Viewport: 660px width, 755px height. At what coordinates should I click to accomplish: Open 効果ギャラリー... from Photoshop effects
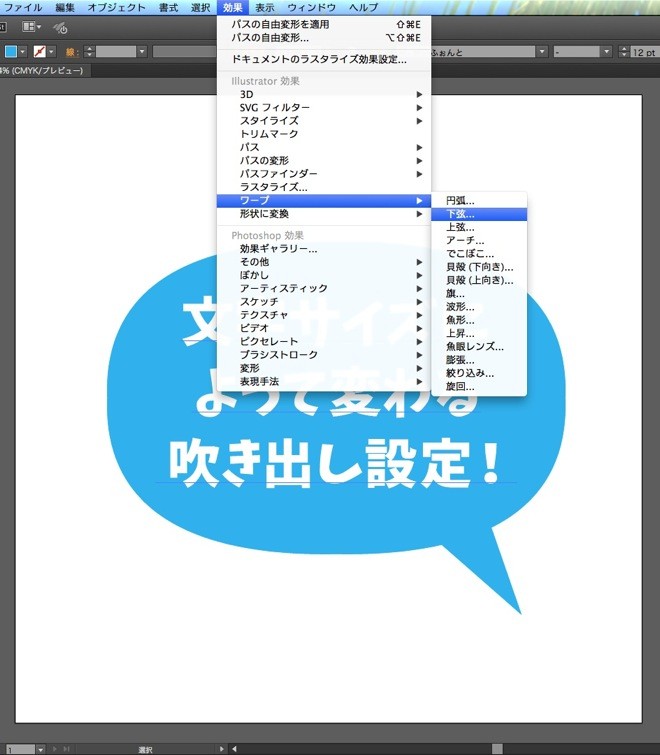tap(279, 248)
